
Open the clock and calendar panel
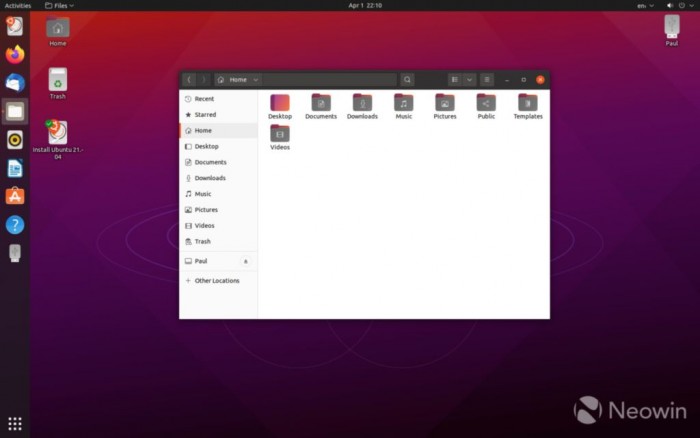coord(365,5)
